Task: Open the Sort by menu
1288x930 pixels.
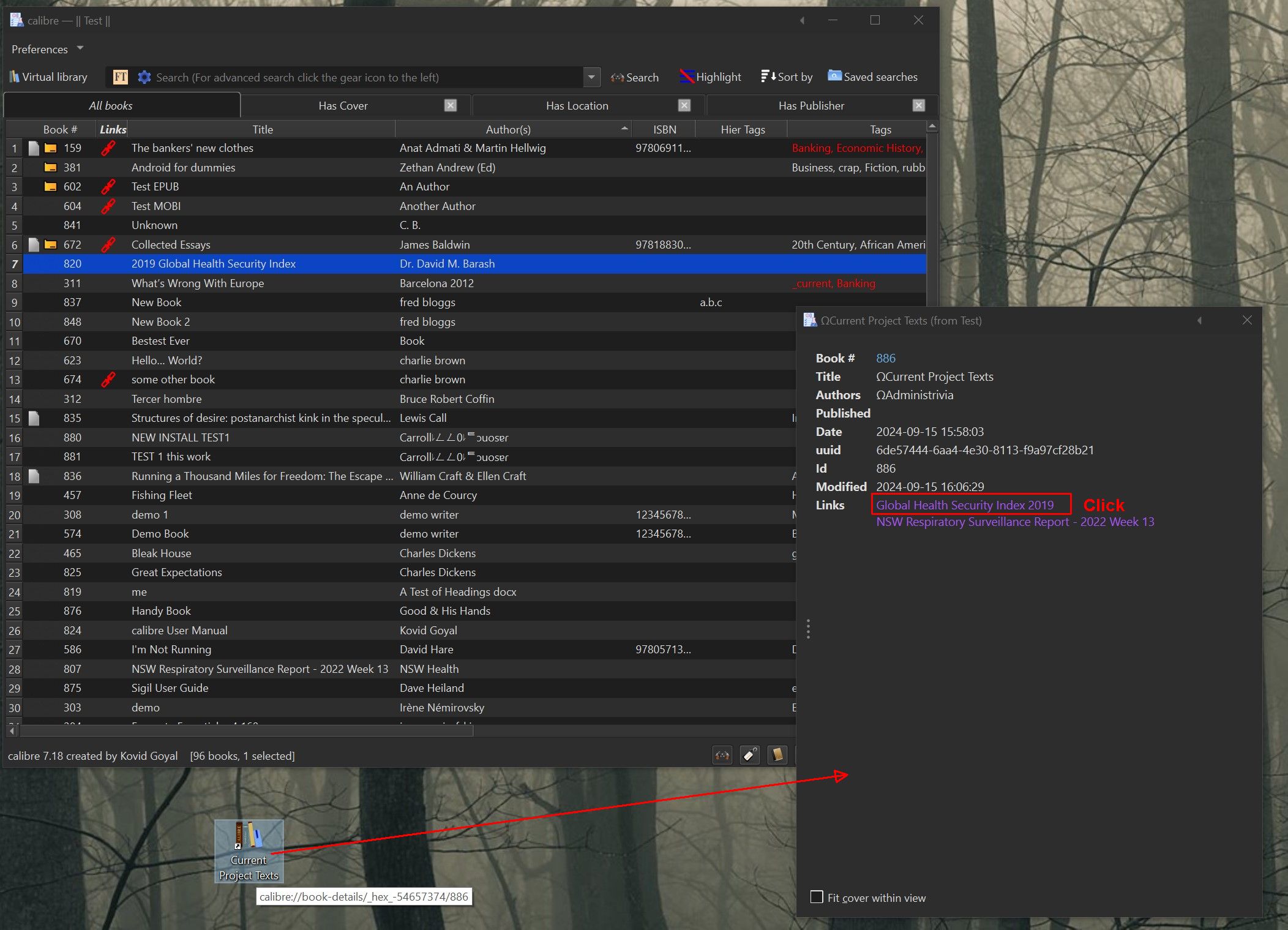Action: point(787,77)
